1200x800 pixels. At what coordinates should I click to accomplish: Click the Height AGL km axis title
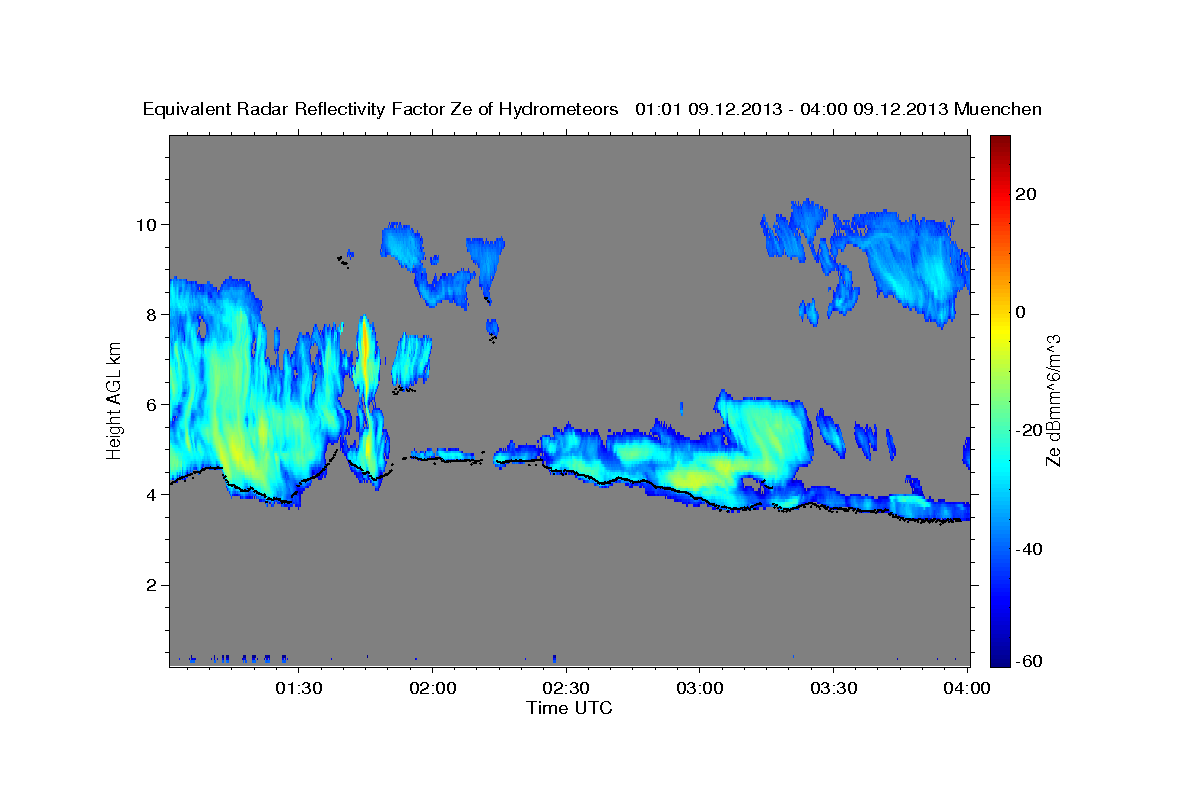pyautogui.click(x=114, y=402)
